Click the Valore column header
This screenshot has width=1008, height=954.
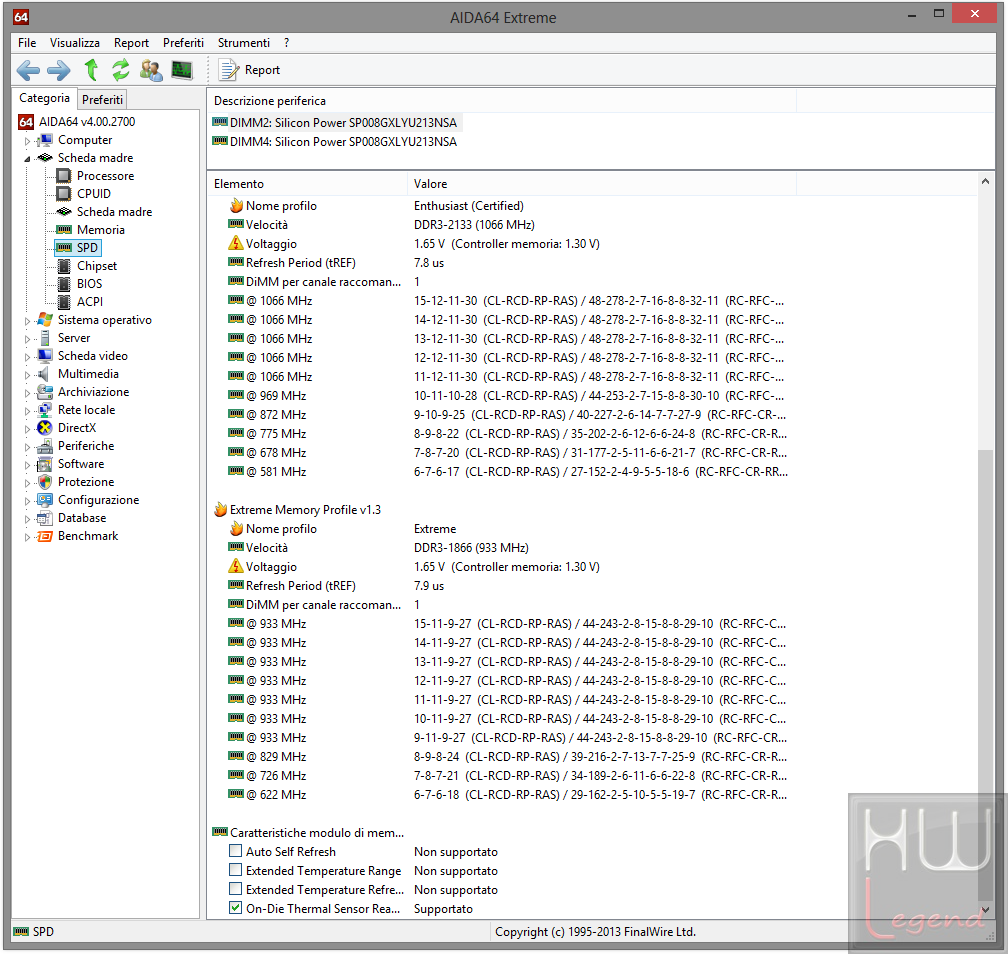tap(602, 184)
